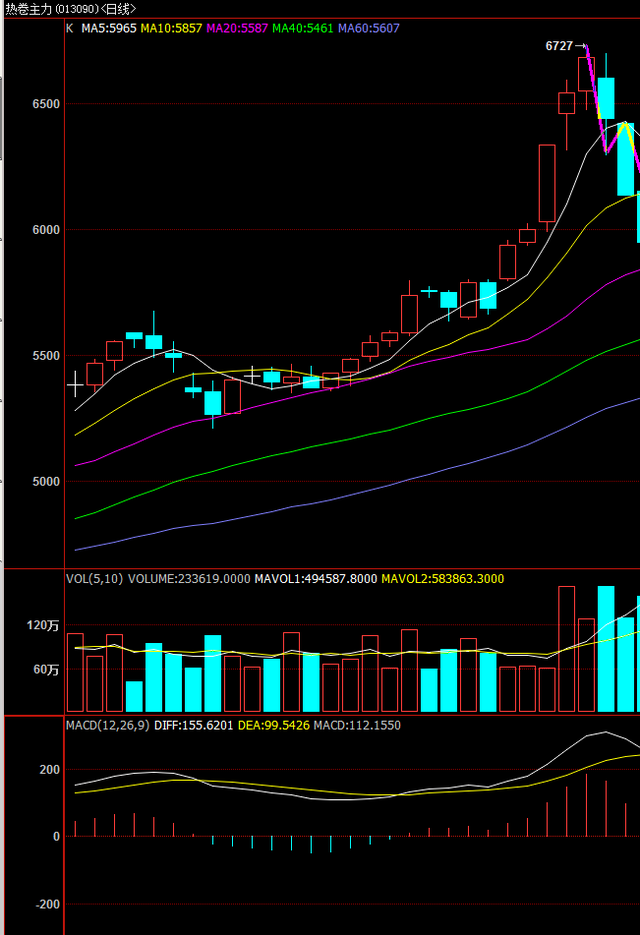Image resolution: width=640 pixels, height=935 pixels.
Task: Click the 6500 price axis label
Action: pyautogui.click(x=44, y=104)
